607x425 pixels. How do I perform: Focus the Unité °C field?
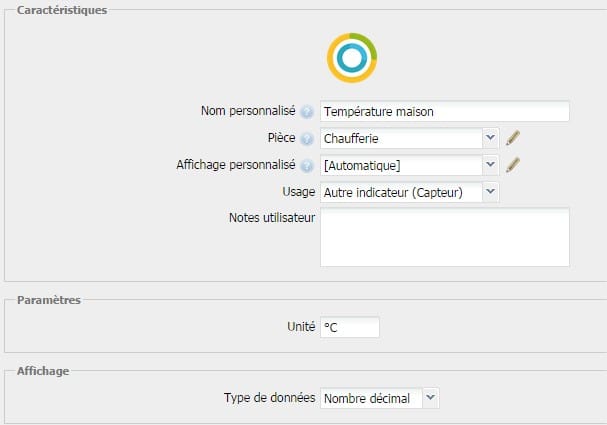tap(350, 327)
